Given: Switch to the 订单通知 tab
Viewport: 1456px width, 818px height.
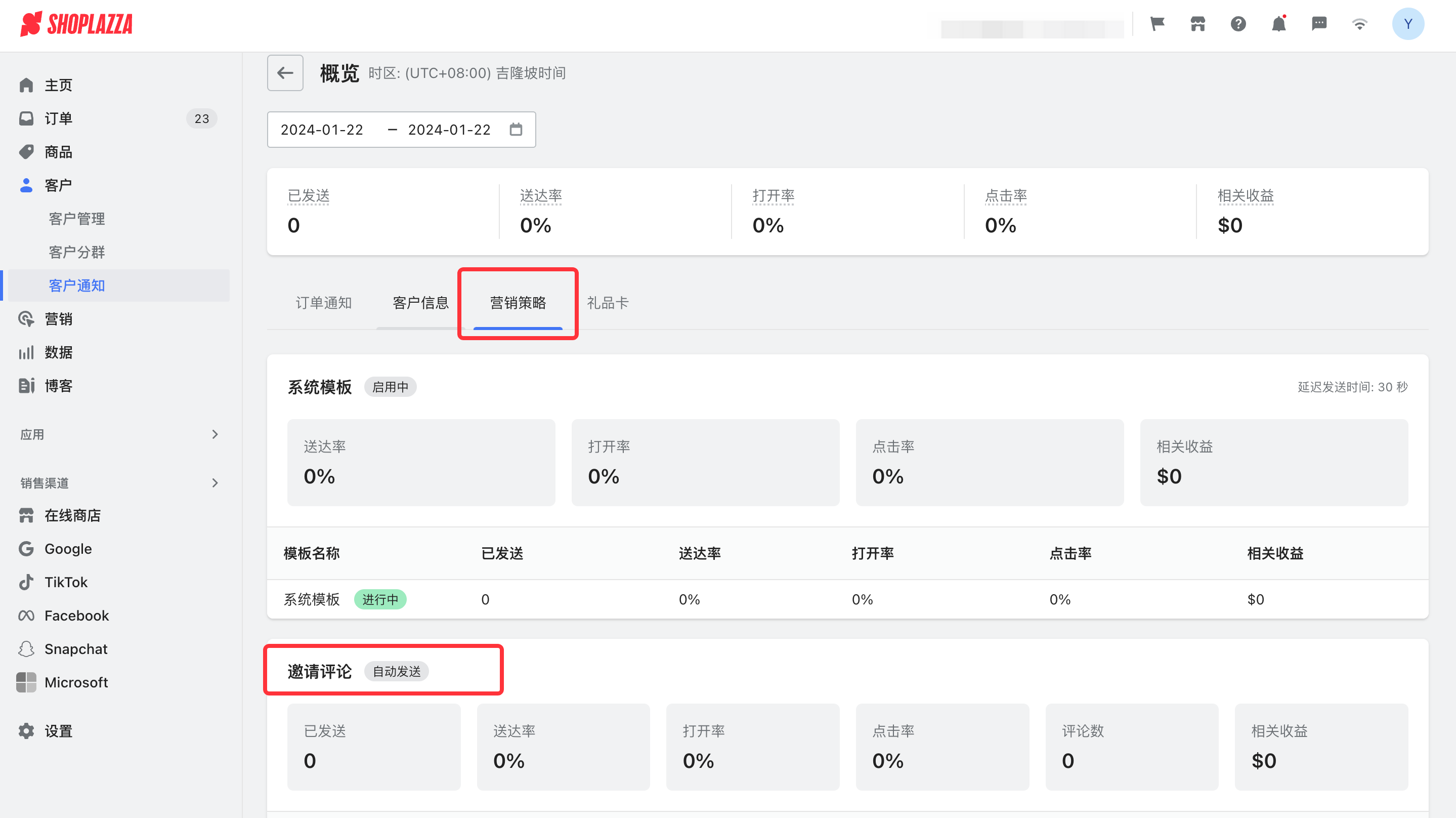Looking at the screenshot, I should pyautogui.click(x=323, y=303).
